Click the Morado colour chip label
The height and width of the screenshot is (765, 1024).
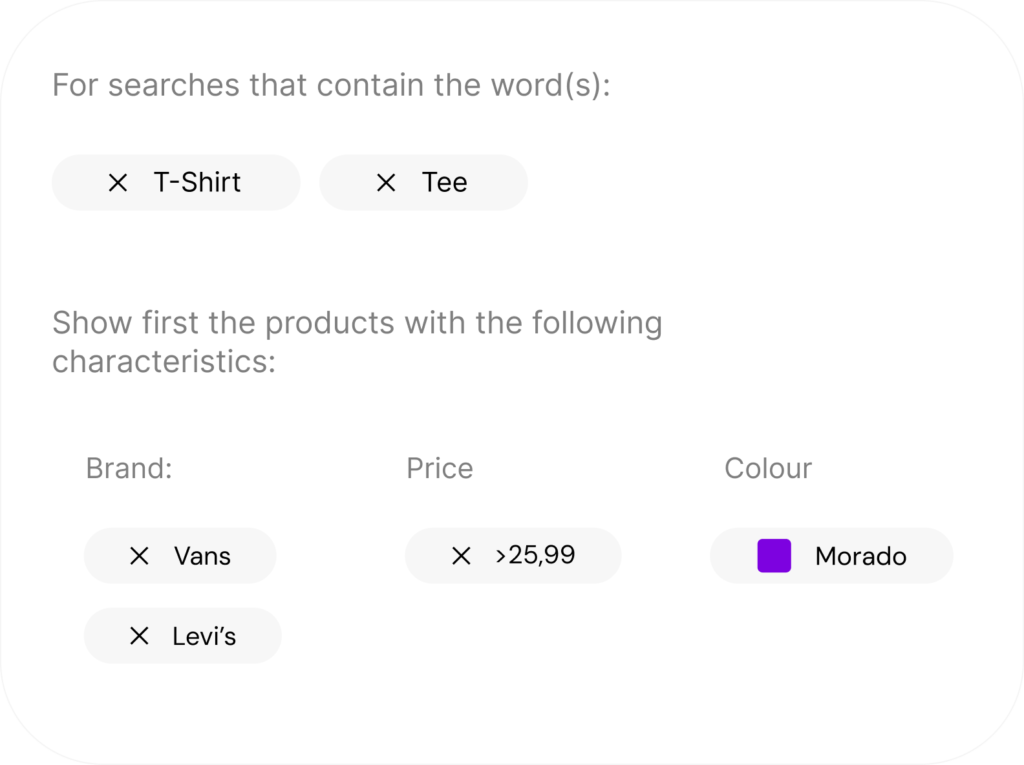point(861,556)
